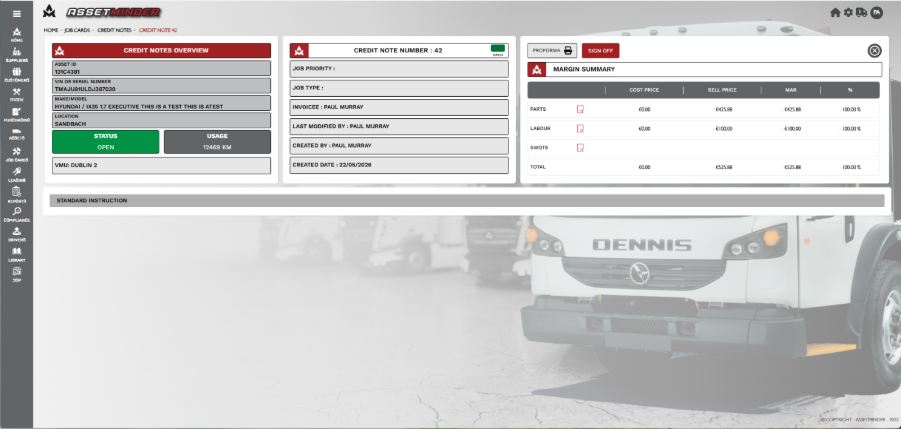Click the AssetMinder logo
Image resolution: width=901 pixels, height=429 pixels.
pyautogui.click(x=102, y=12)
